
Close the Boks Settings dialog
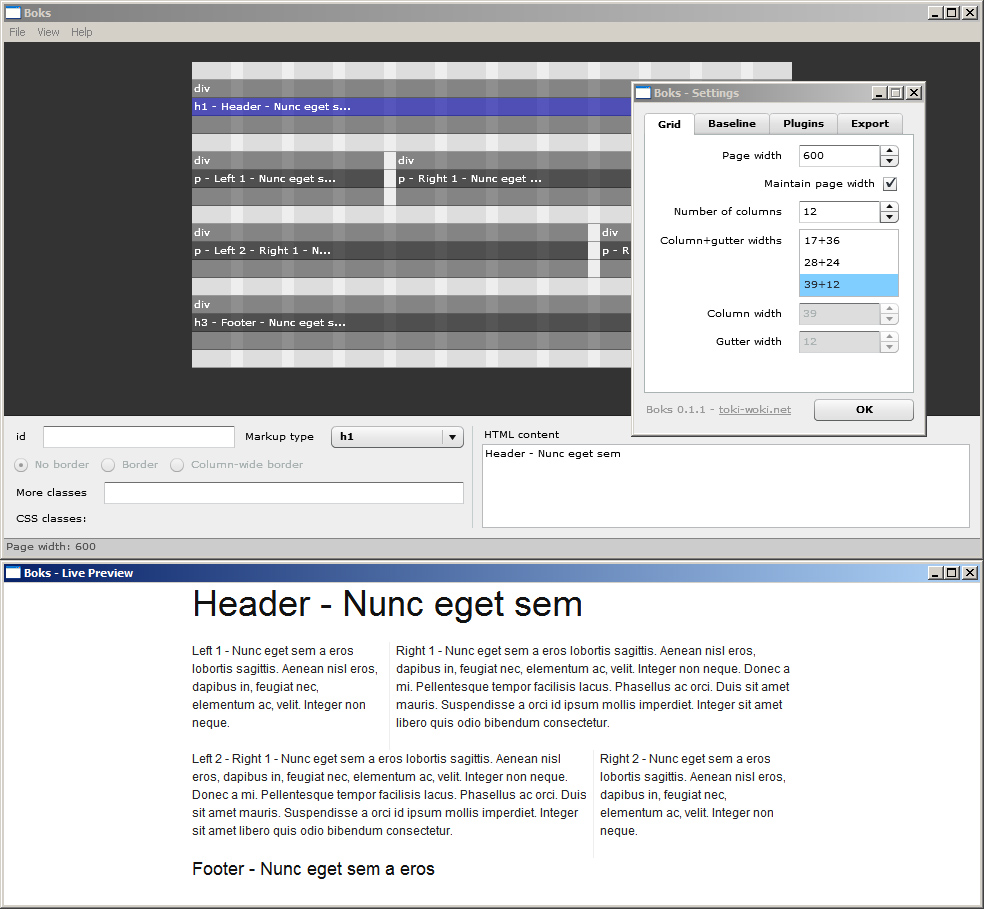[x=913, y=93]
